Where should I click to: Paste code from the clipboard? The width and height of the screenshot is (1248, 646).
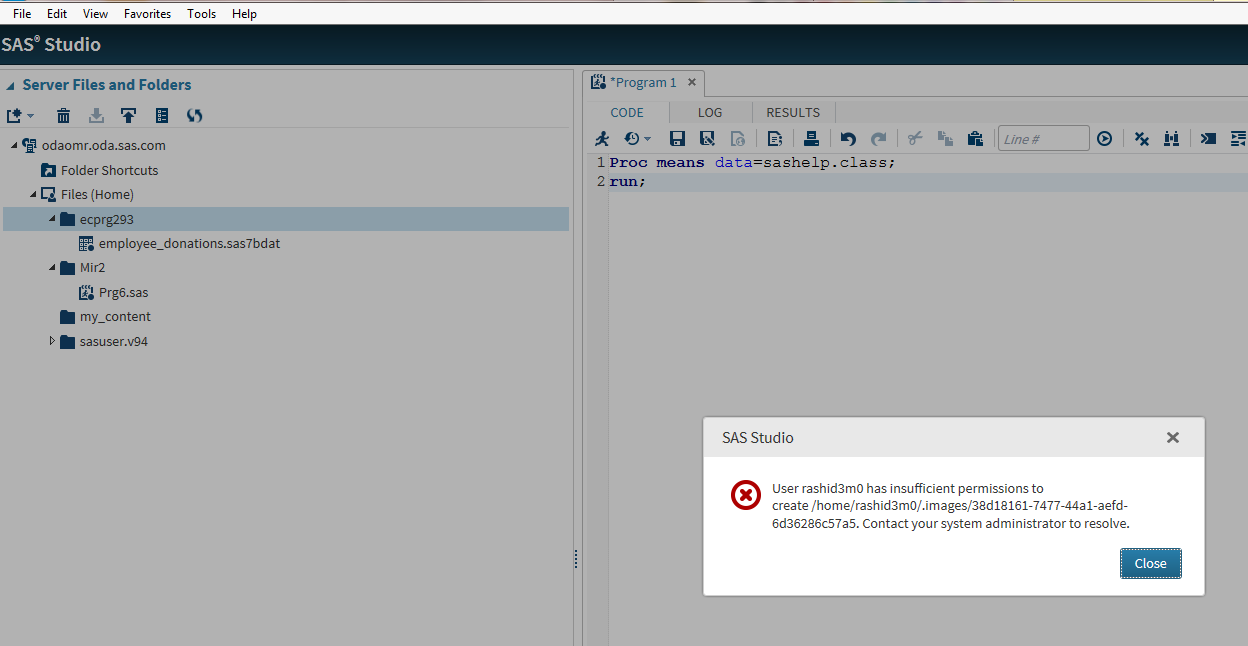click(975, 138)
